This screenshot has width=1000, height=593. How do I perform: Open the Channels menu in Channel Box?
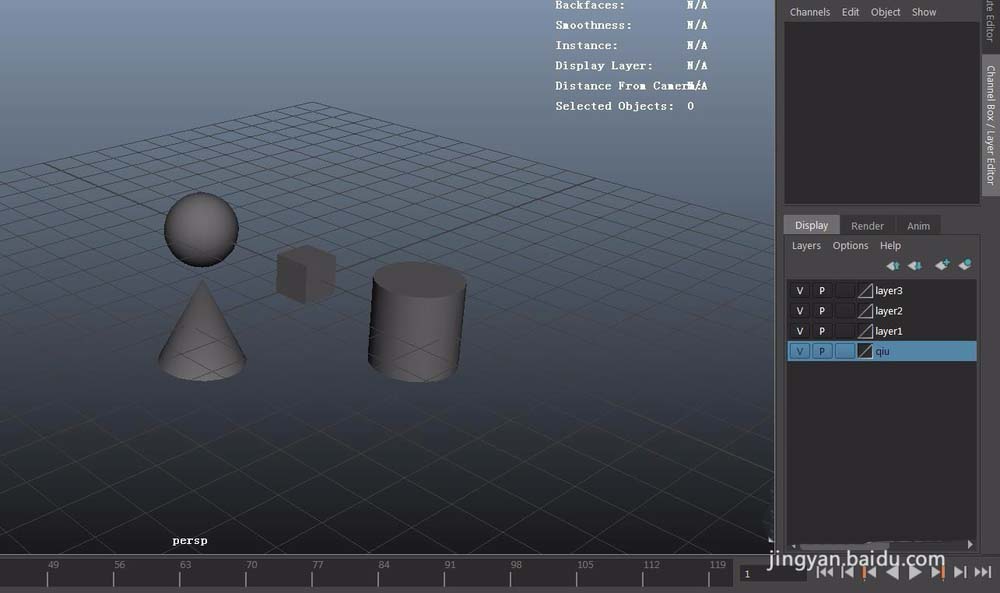pyautogui.click(x=810, y=12)
